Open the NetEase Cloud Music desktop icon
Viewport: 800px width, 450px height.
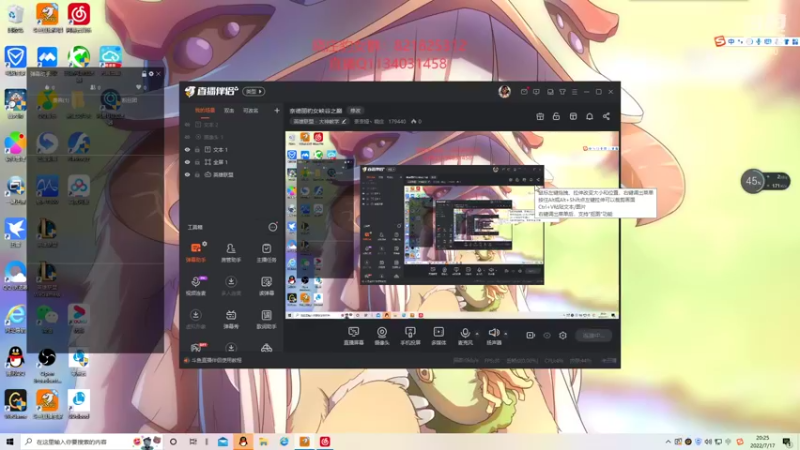point(79,18)
